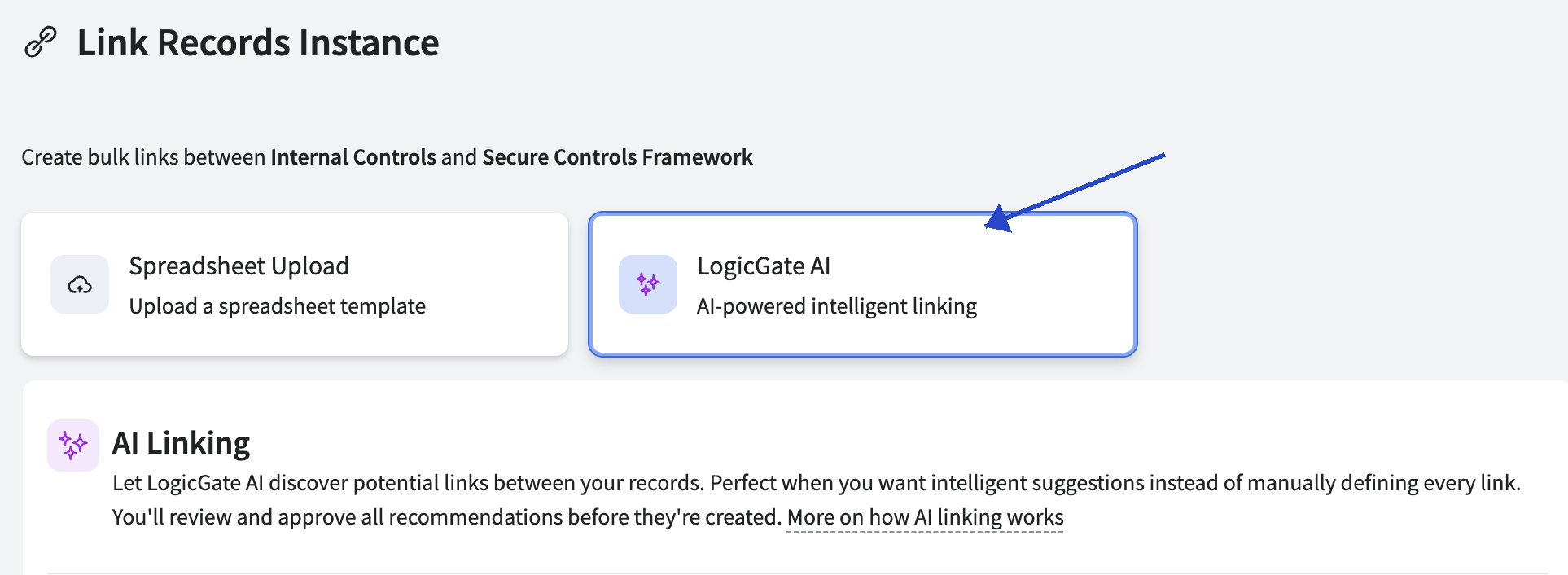Click the bold Secure Controls Framework text

tap(618, 156)
